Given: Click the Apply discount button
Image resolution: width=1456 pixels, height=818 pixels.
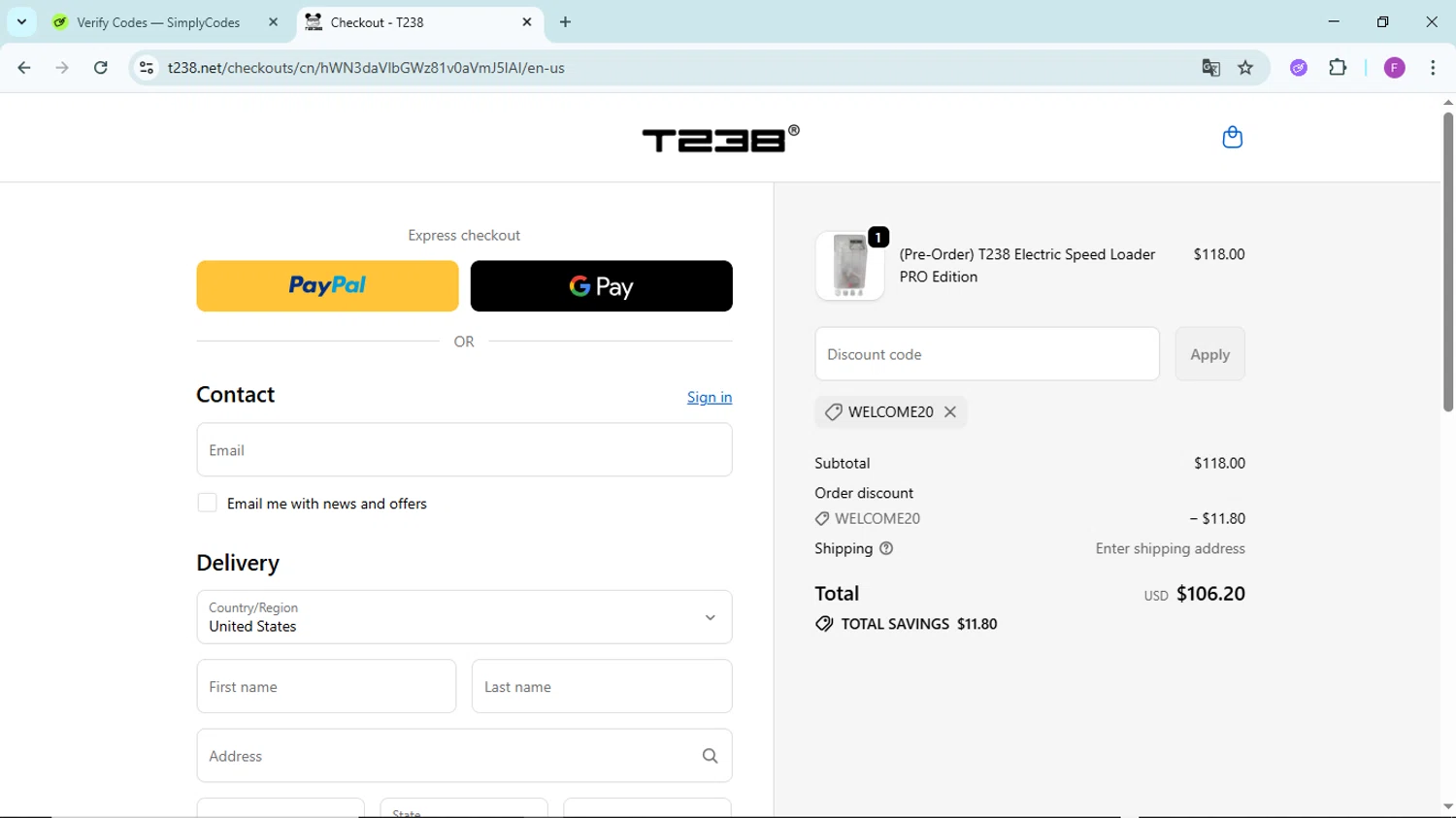Looking at the screenshot, I should tap(1209, 354).
